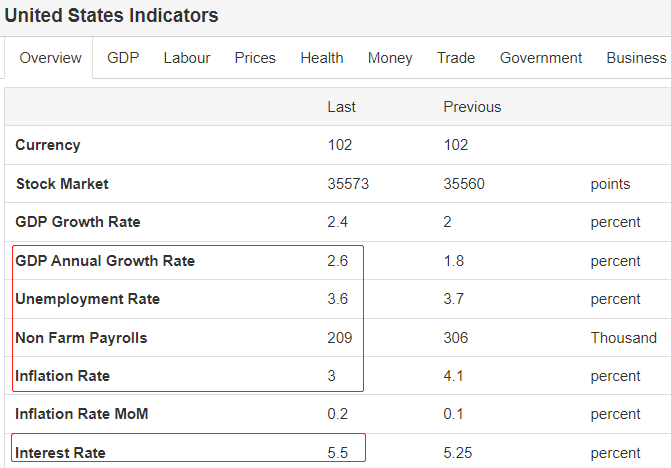671x468 pixels.
Task: Click the Overview tab
Action: [x=51, y=58]
